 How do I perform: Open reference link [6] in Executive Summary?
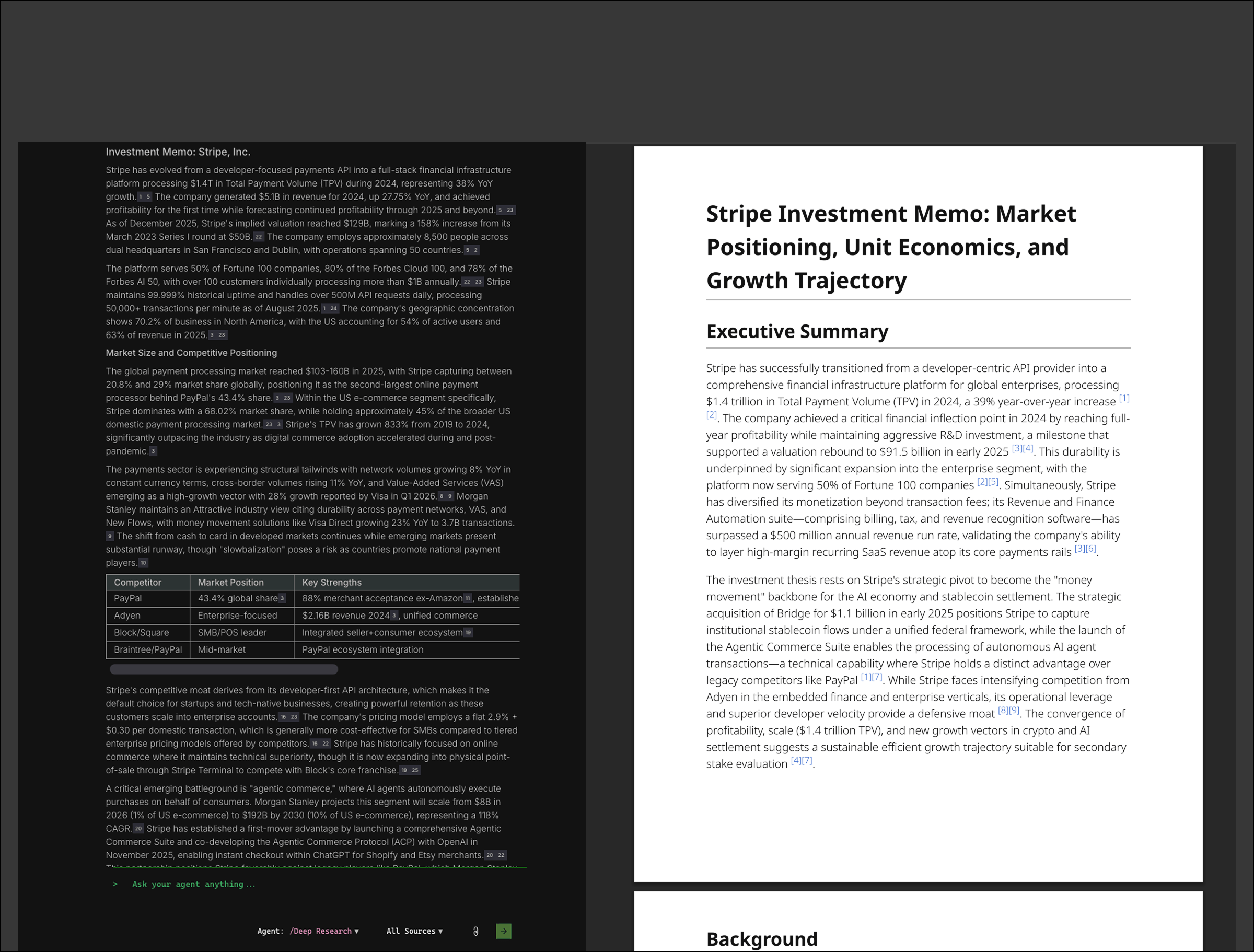pyautogui.click(x=1090, y=548)
